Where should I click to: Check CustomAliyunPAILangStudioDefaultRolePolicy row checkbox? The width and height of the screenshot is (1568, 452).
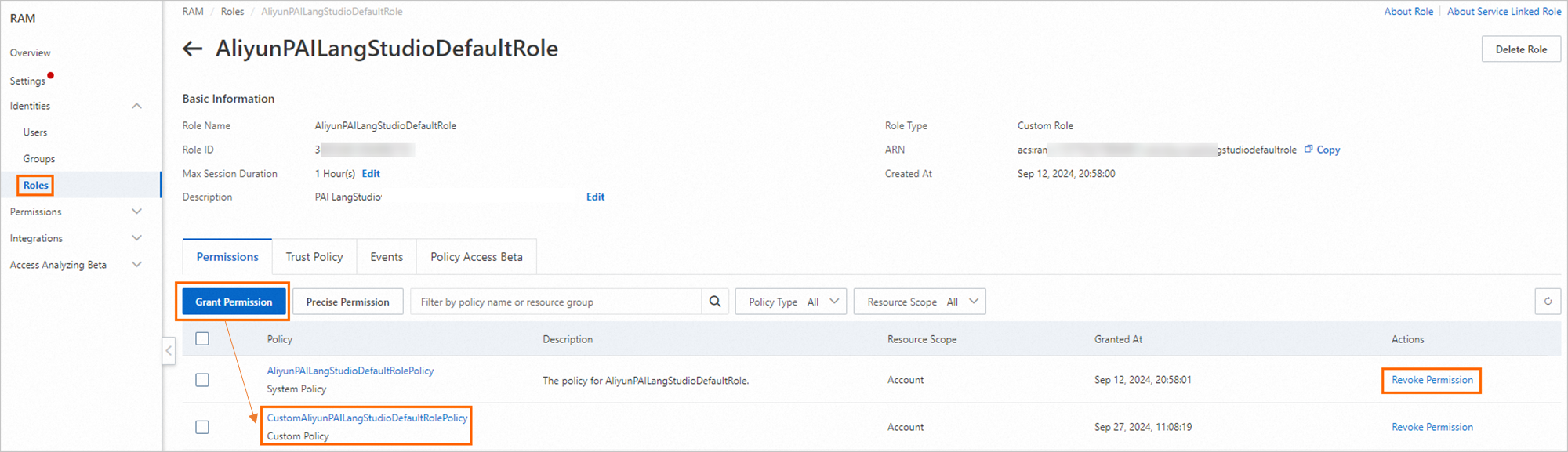point(202,427)
